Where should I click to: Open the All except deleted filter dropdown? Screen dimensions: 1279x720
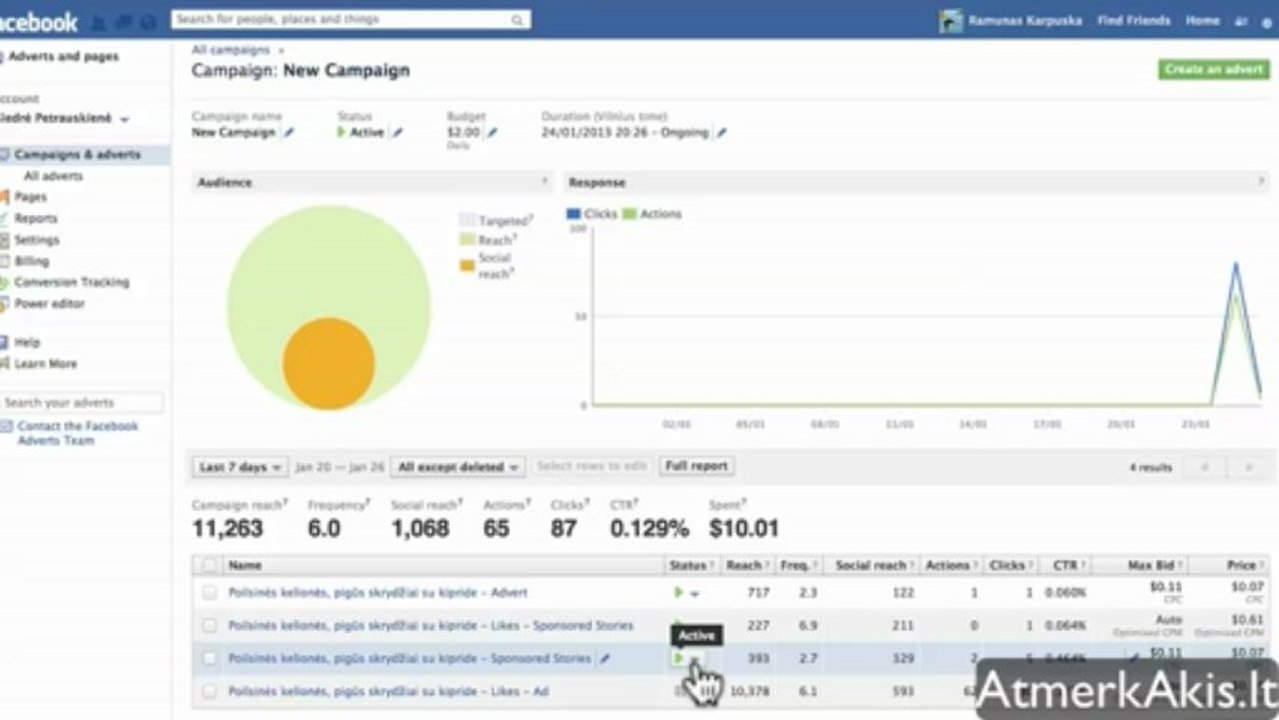coord(458,467)
